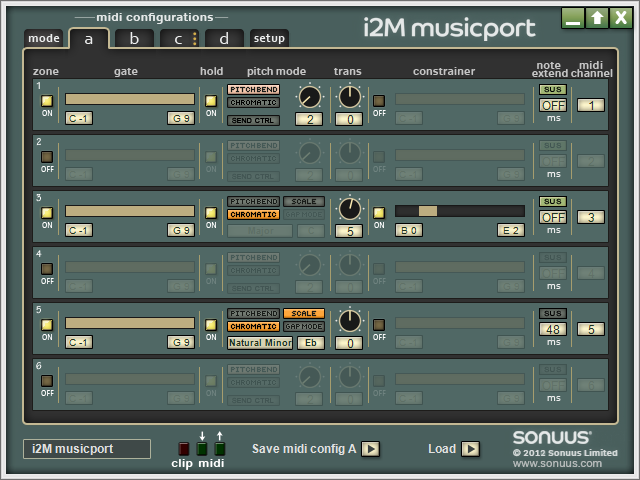
Task: Enable zone 2 with its OFF switch
Action: coord(47,157)
